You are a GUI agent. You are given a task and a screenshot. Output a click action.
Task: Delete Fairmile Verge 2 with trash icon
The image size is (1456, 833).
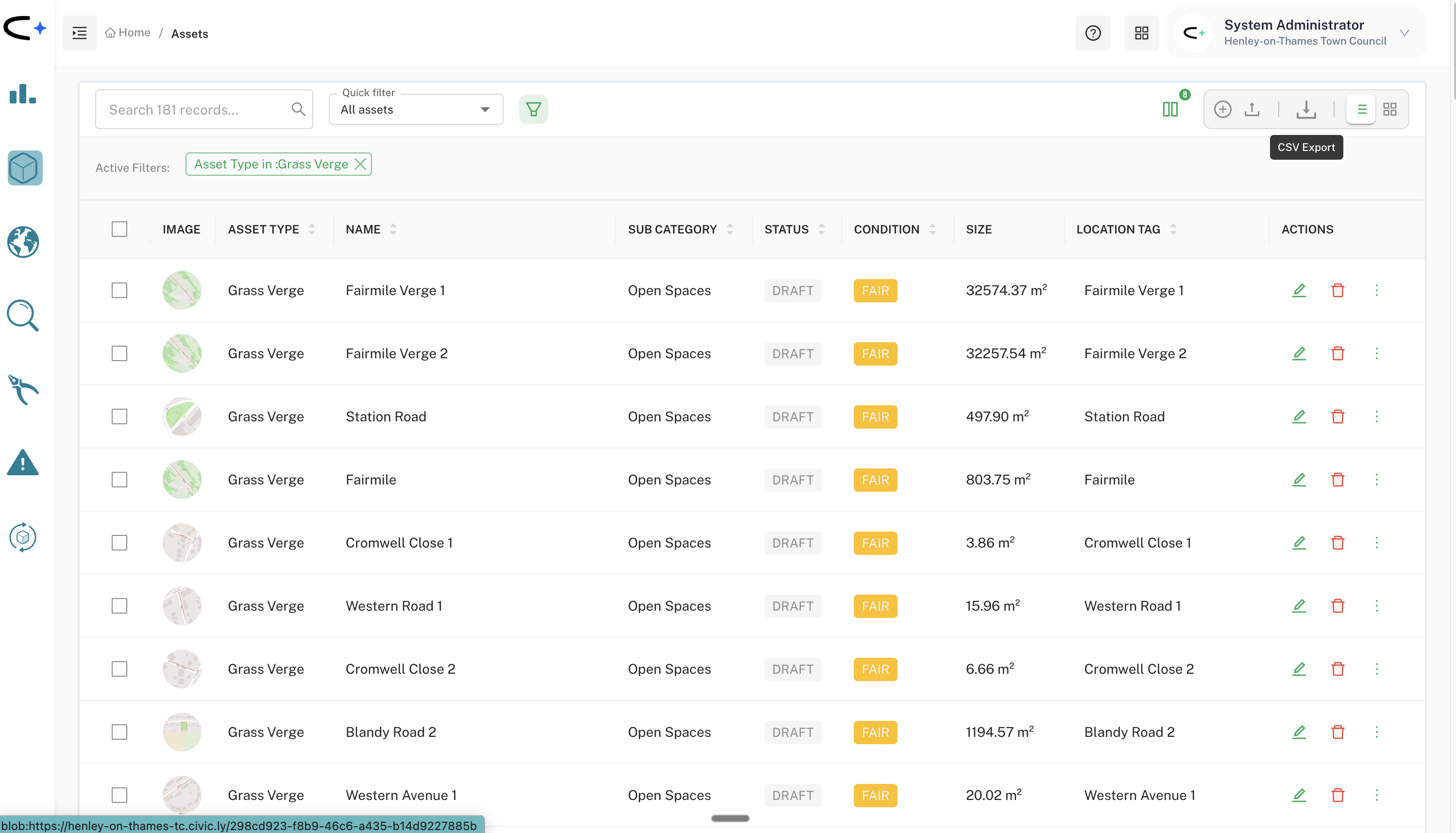tap(1337, 353)
